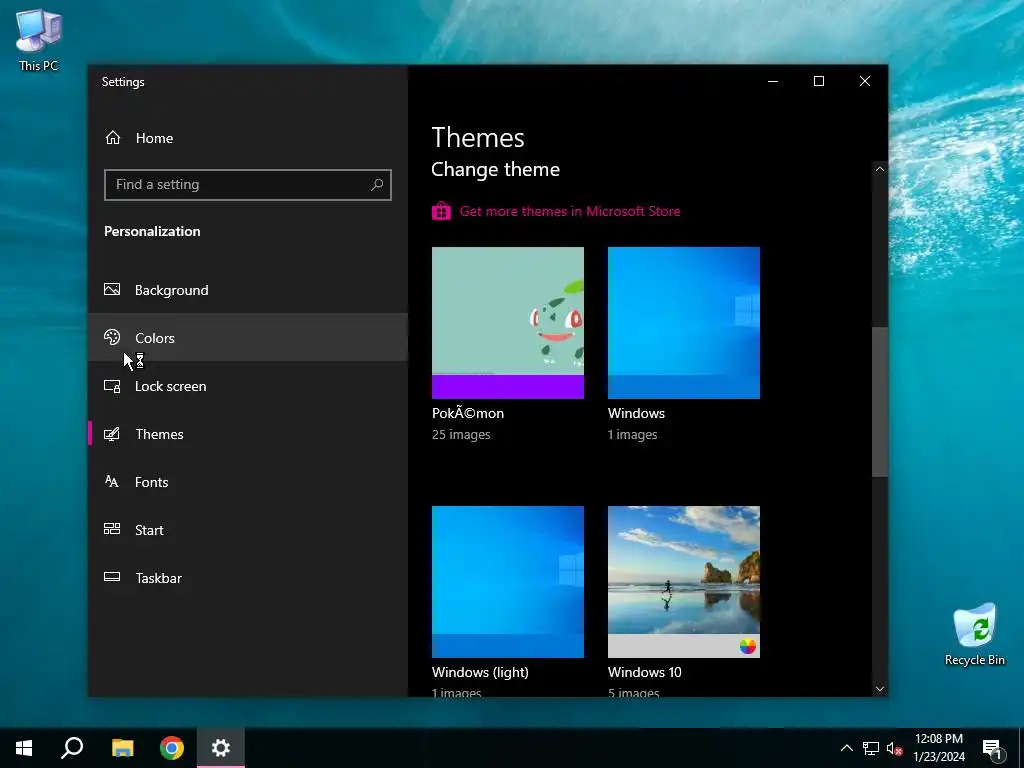Open taskbar Search
1024x768 pixels.
pos(72,748)
